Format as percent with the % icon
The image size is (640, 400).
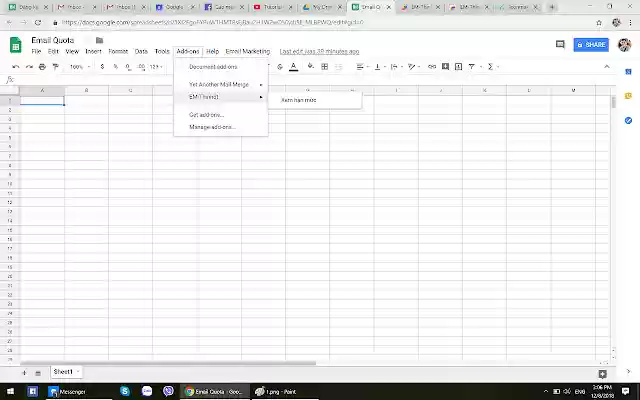(116, 67)
